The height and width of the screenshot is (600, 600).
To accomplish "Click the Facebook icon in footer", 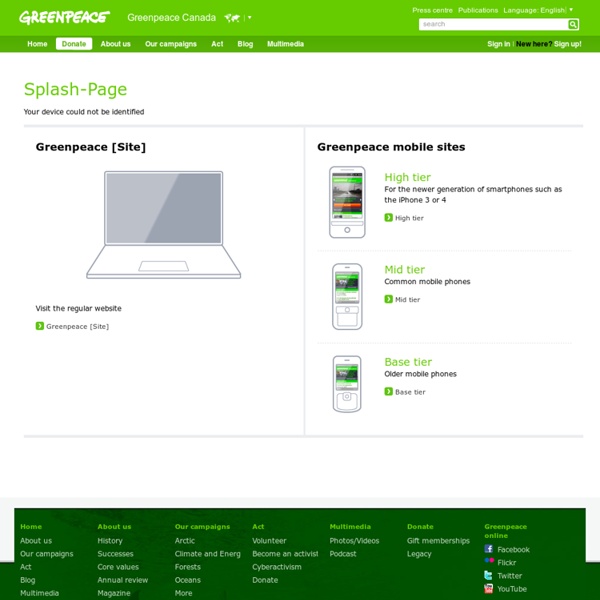I will pos(489,549).
